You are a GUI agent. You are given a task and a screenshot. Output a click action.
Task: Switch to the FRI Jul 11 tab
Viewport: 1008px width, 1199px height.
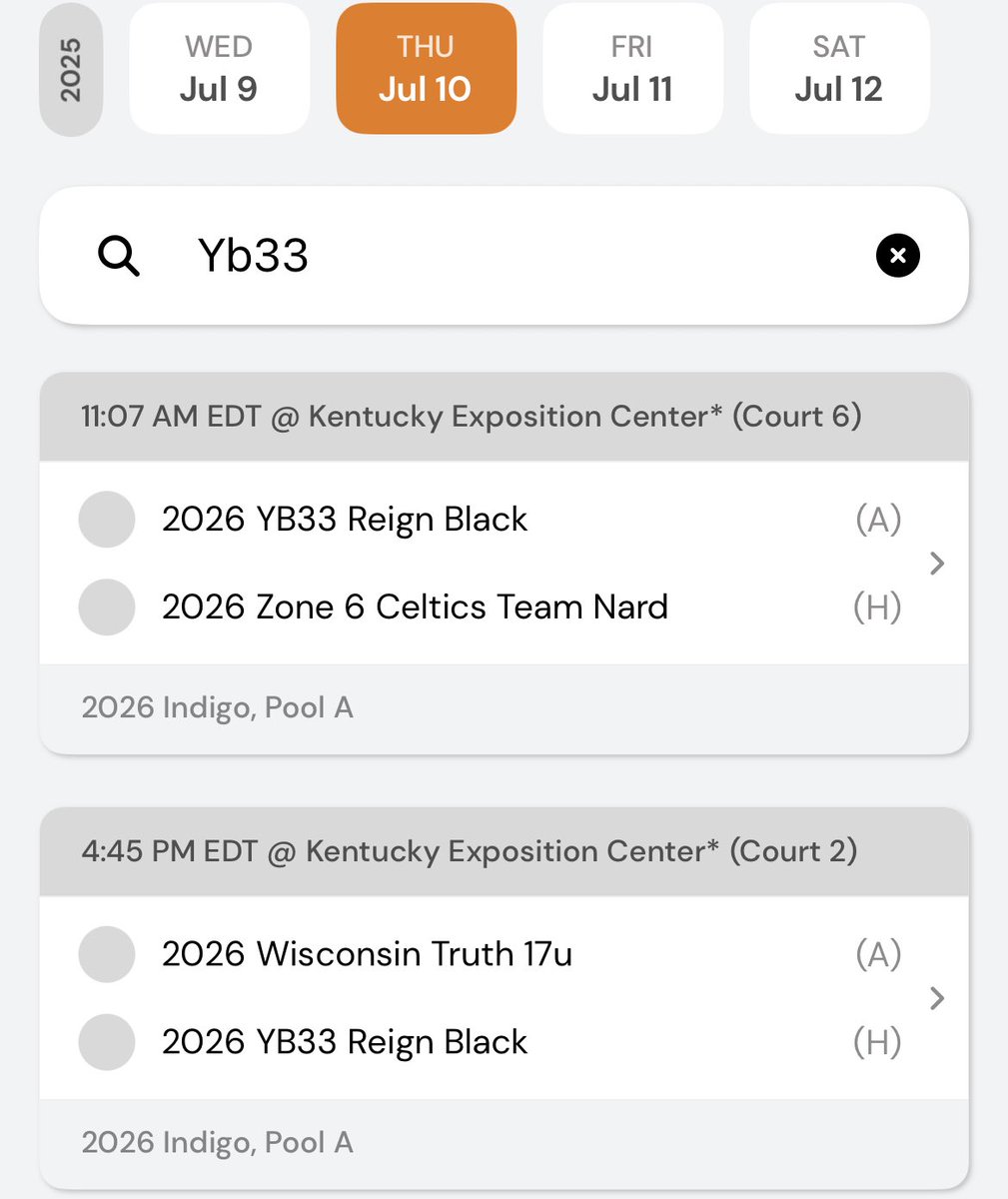coord(632,69)
